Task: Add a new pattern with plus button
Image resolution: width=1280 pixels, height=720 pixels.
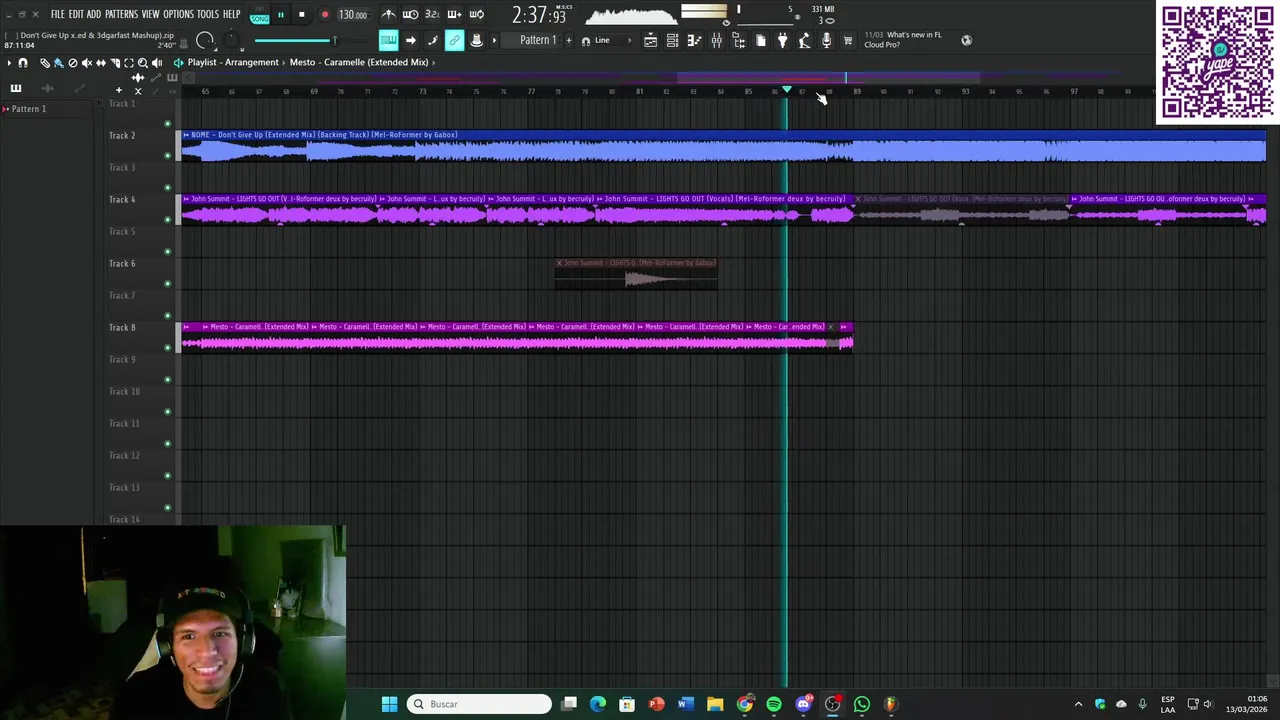Action: (569, 40)
